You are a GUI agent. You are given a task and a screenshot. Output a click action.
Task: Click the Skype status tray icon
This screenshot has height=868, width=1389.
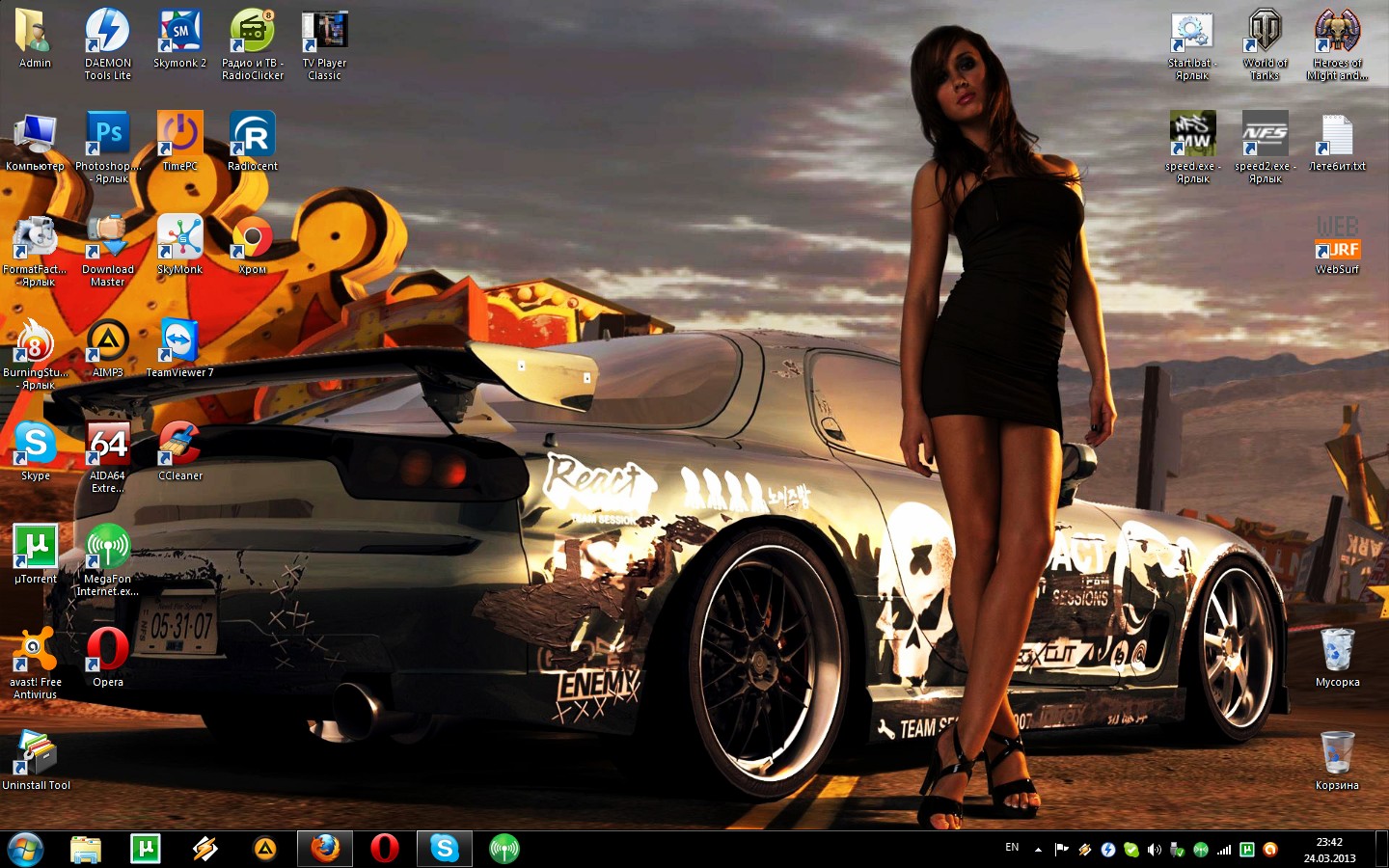(x=1131, y=850)
